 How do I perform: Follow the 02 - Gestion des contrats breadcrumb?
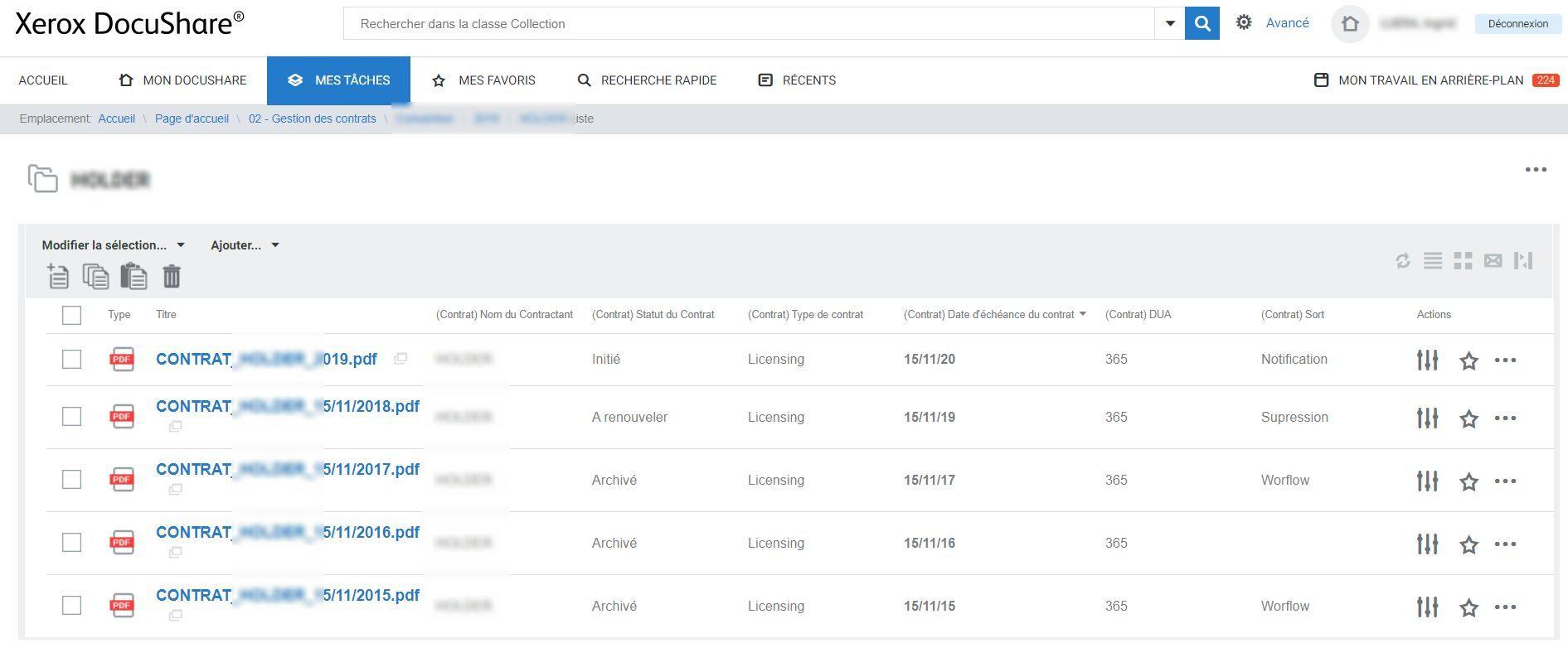point(313,118)
